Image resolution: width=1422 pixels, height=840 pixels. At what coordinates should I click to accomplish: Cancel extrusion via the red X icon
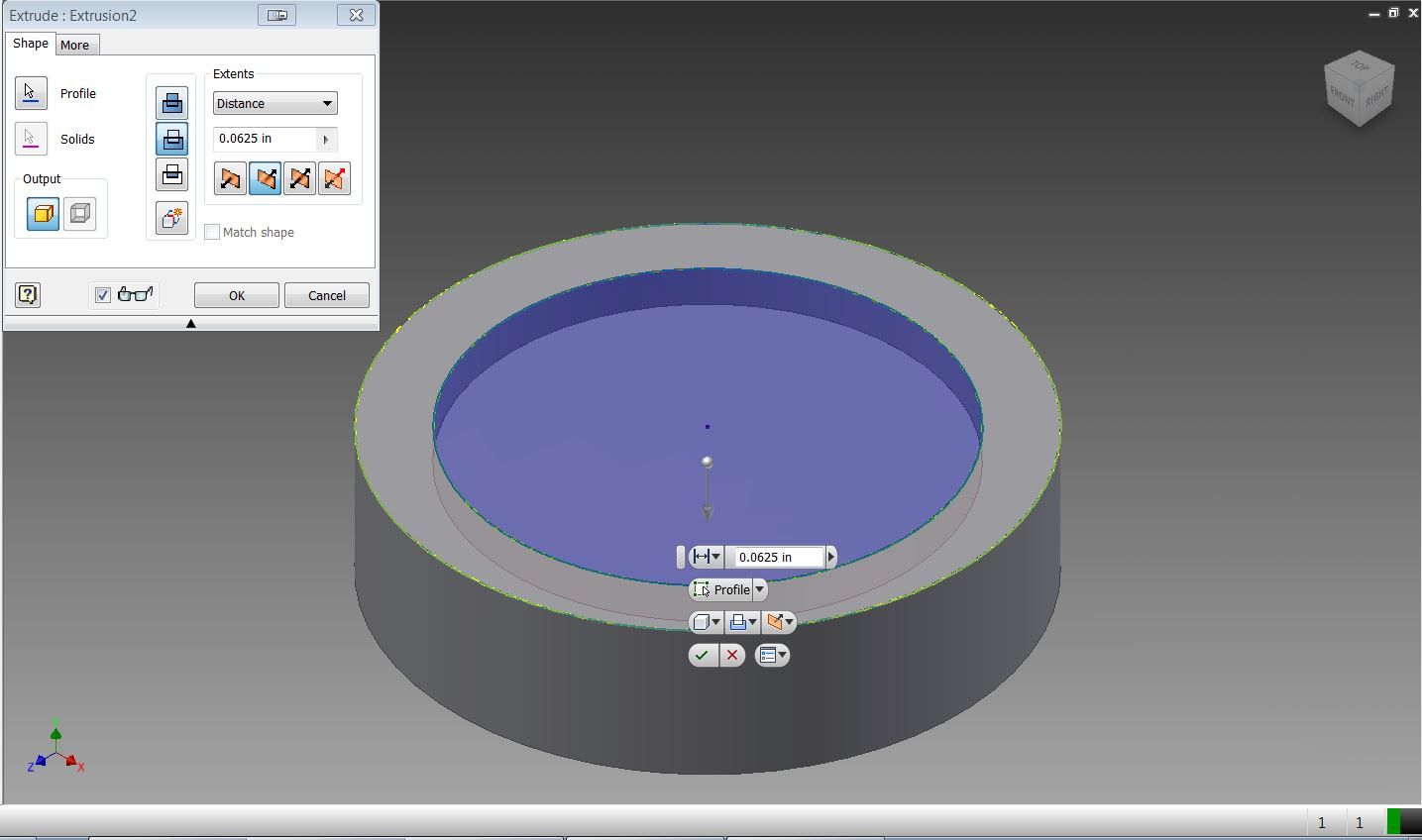point(731,655)
